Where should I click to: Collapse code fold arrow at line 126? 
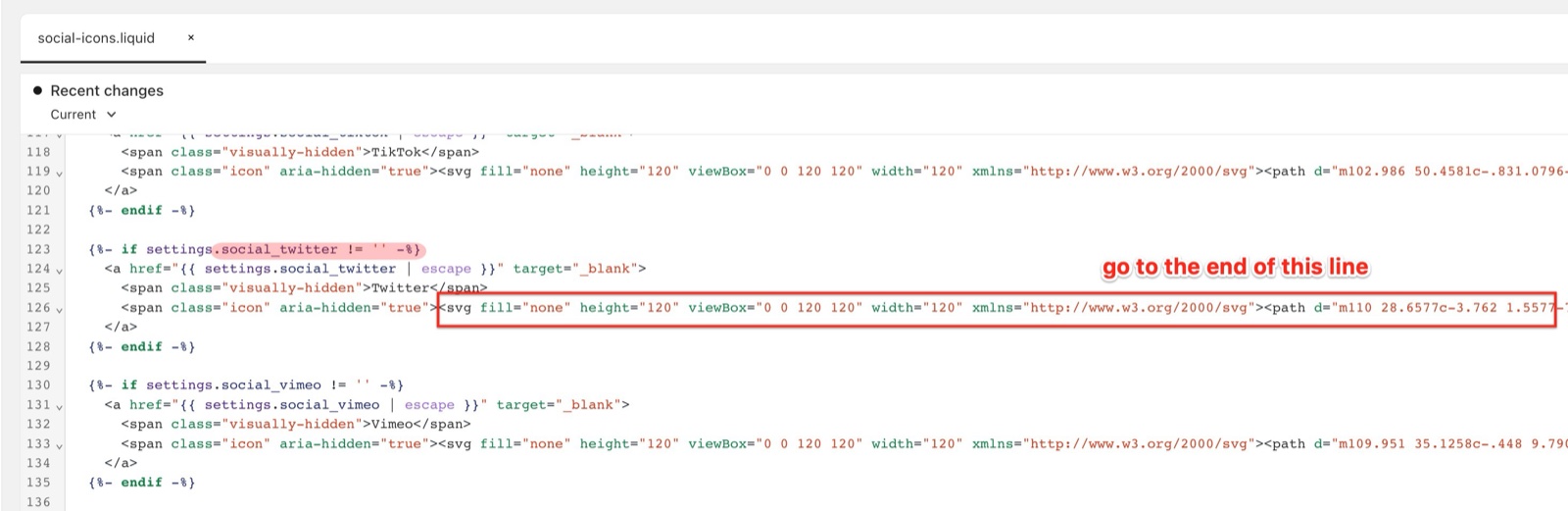tap(60, 310)
